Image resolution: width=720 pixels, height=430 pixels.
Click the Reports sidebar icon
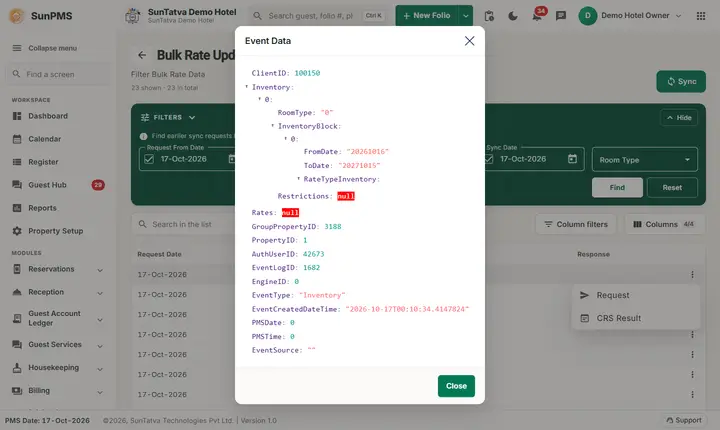[x=17, y=208]
